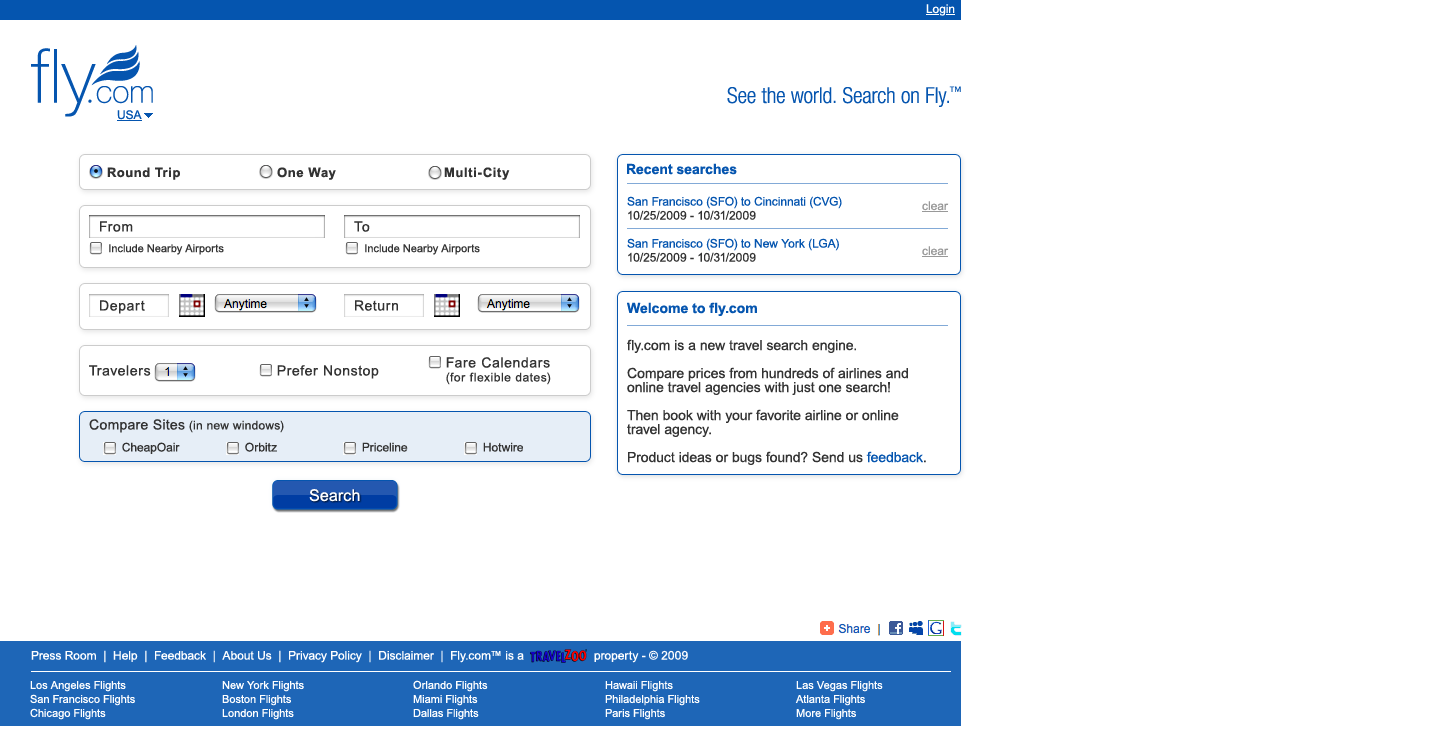Open Help in the footer
1440x742 pixels.
[125, 656]
